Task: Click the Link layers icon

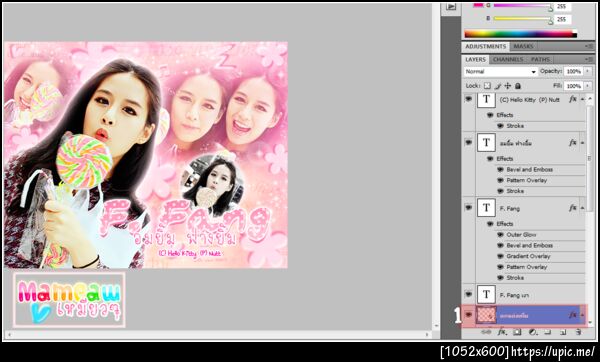Action: pos(486,332)
